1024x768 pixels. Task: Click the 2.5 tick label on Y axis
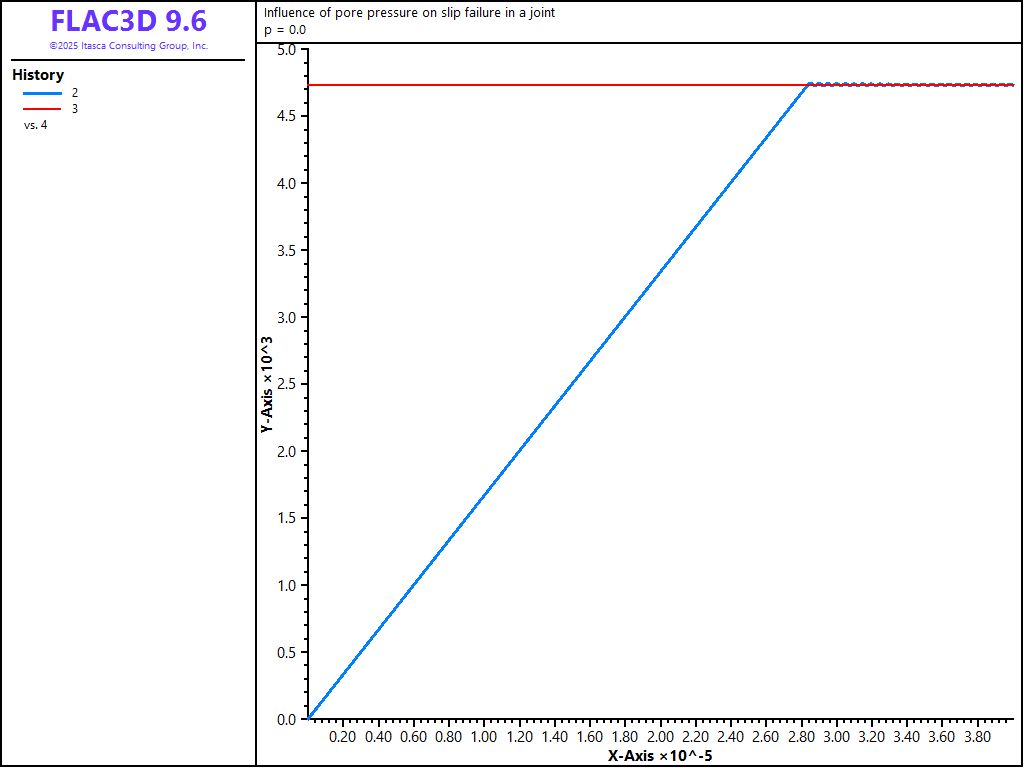(x=286, y=384)
